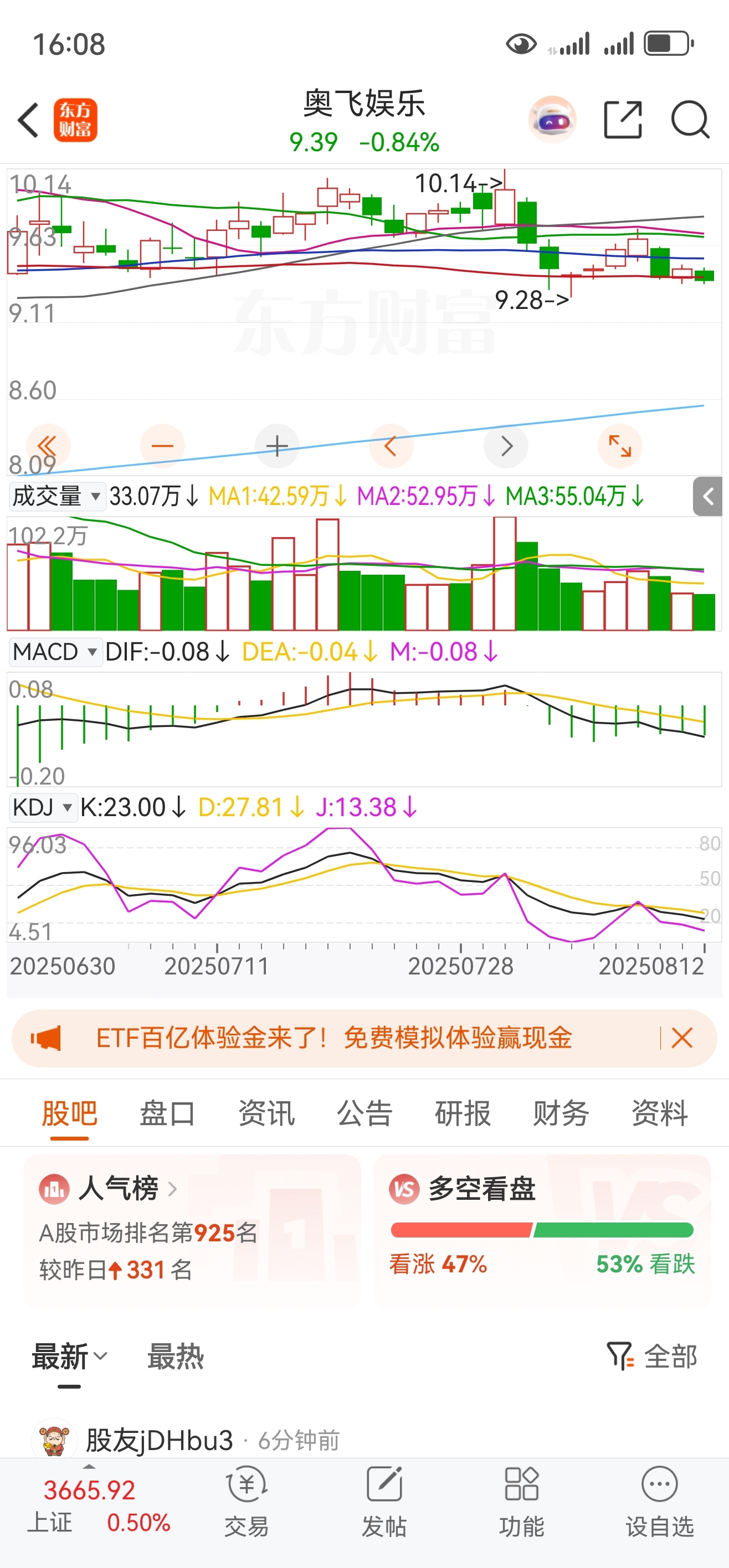Tap the red bullish sentiment bar
Image resolution: width=729 pixels, height=1568 pixels.
coord(461,1230)
